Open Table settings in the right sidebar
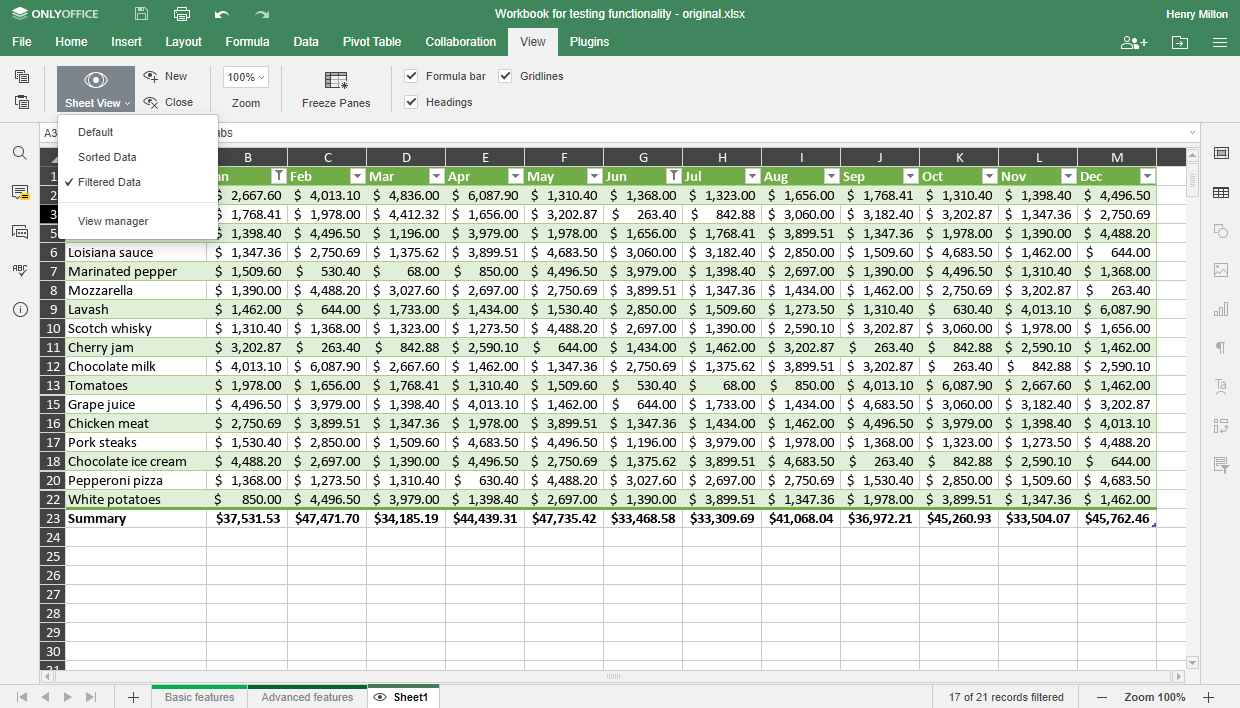The height and width of the screenshot is (708, 1240). (x=1221, y=191)
